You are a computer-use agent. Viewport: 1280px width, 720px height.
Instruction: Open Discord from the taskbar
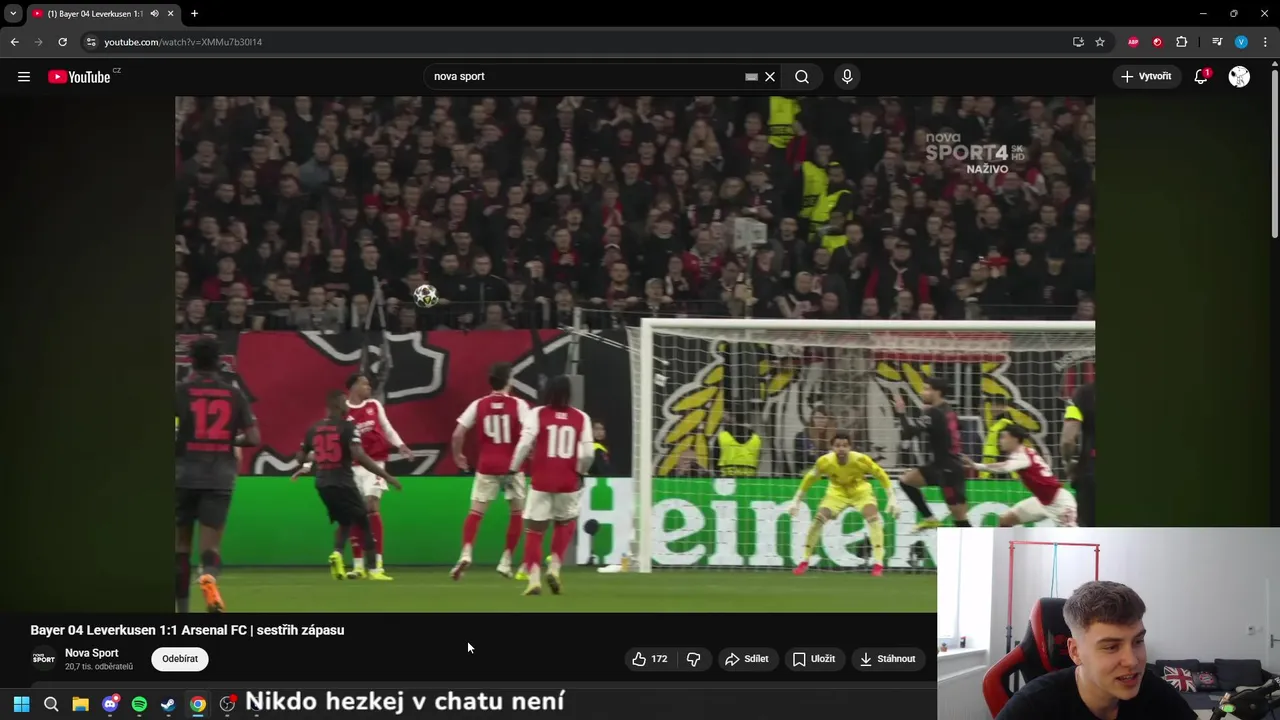(110, 704)
